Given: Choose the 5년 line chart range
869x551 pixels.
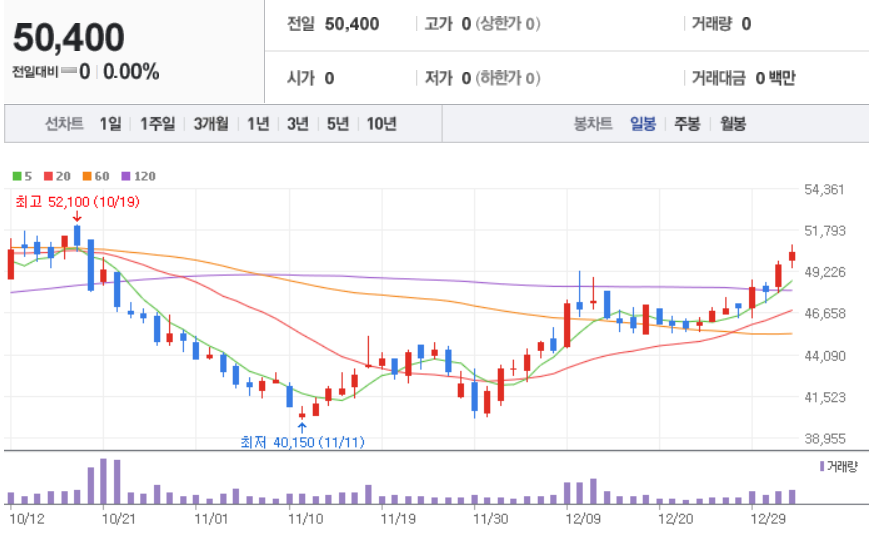Looking at the screenshot, I should point(338,124).
